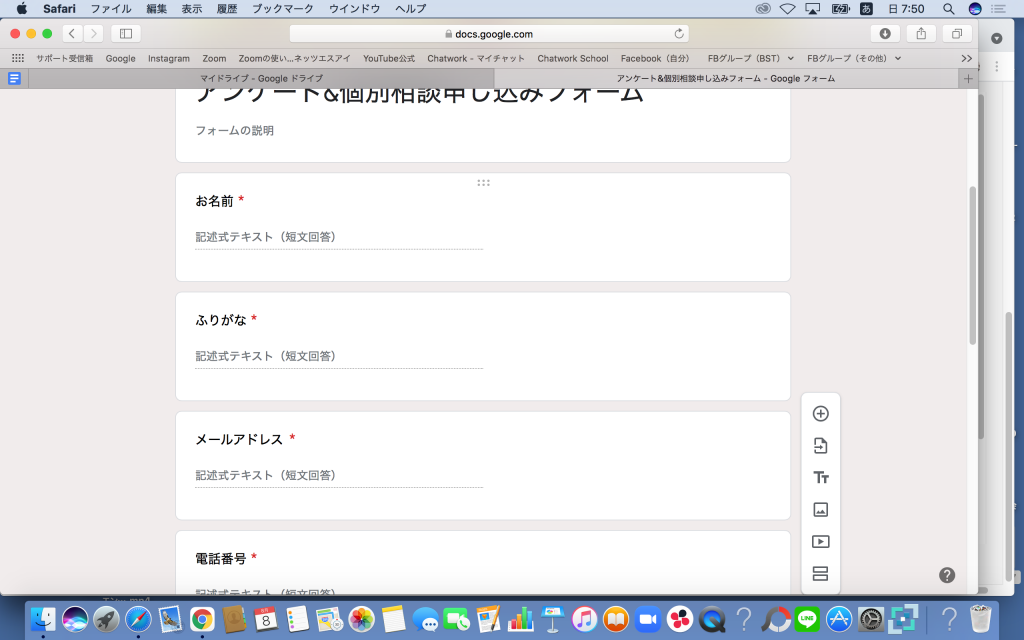Viewport: 1024px width, 640px height.
Task: Open the Japanese input method indicator
Action: point(867,8)
